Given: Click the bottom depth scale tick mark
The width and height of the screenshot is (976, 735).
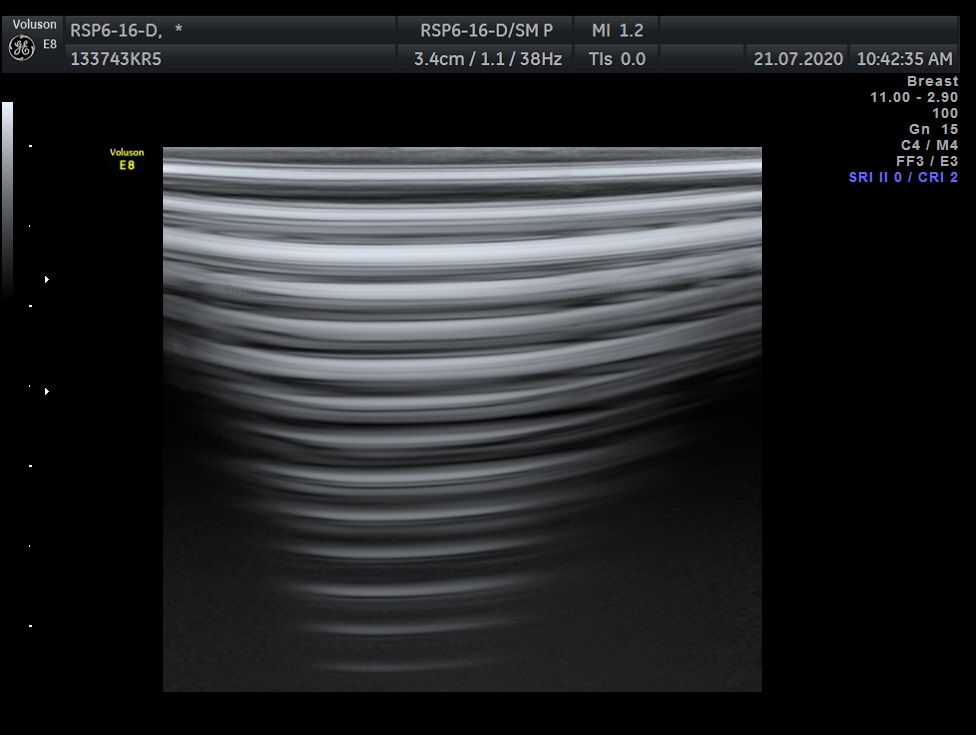Looking at the screenshot, I should click(x=30, y=626).
